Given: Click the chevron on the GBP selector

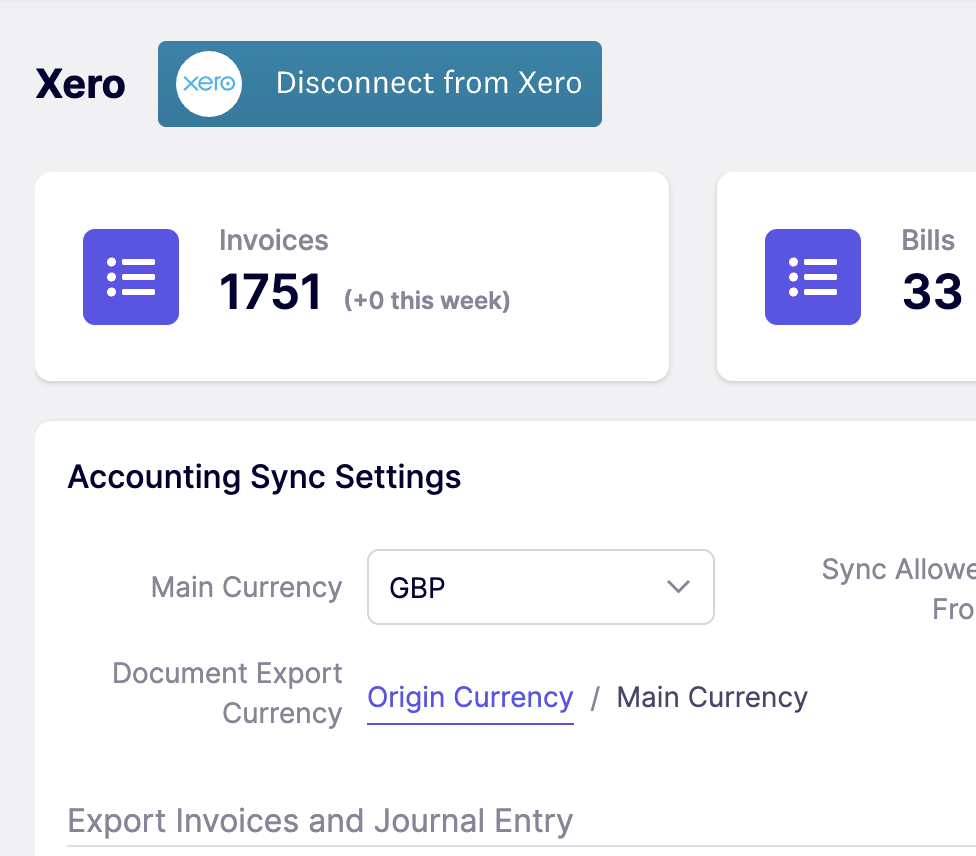Looking at the screenshot, I should (x=678, y=587).
